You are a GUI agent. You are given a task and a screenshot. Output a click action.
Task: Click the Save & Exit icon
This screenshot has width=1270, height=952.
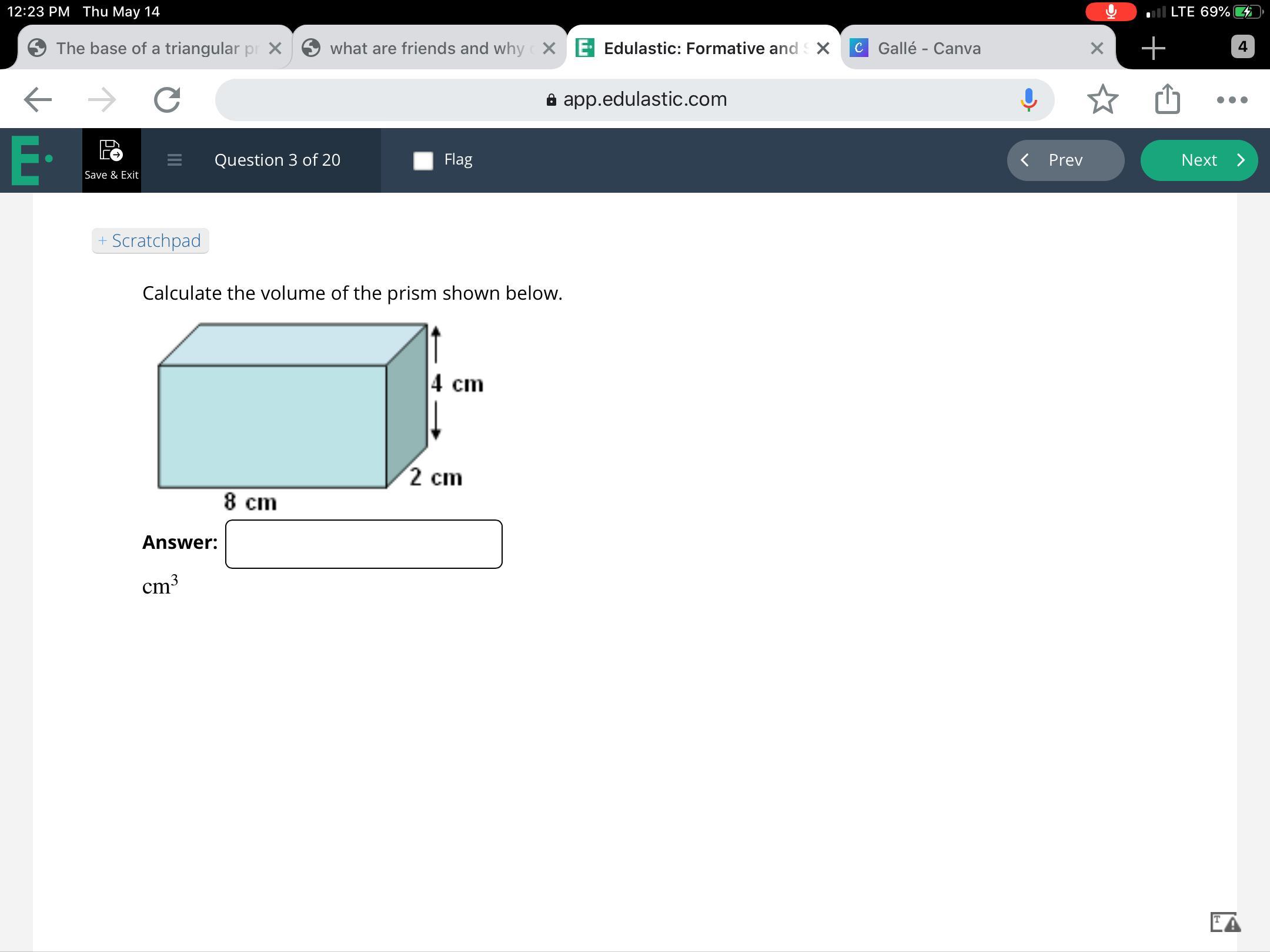[111, 151]
